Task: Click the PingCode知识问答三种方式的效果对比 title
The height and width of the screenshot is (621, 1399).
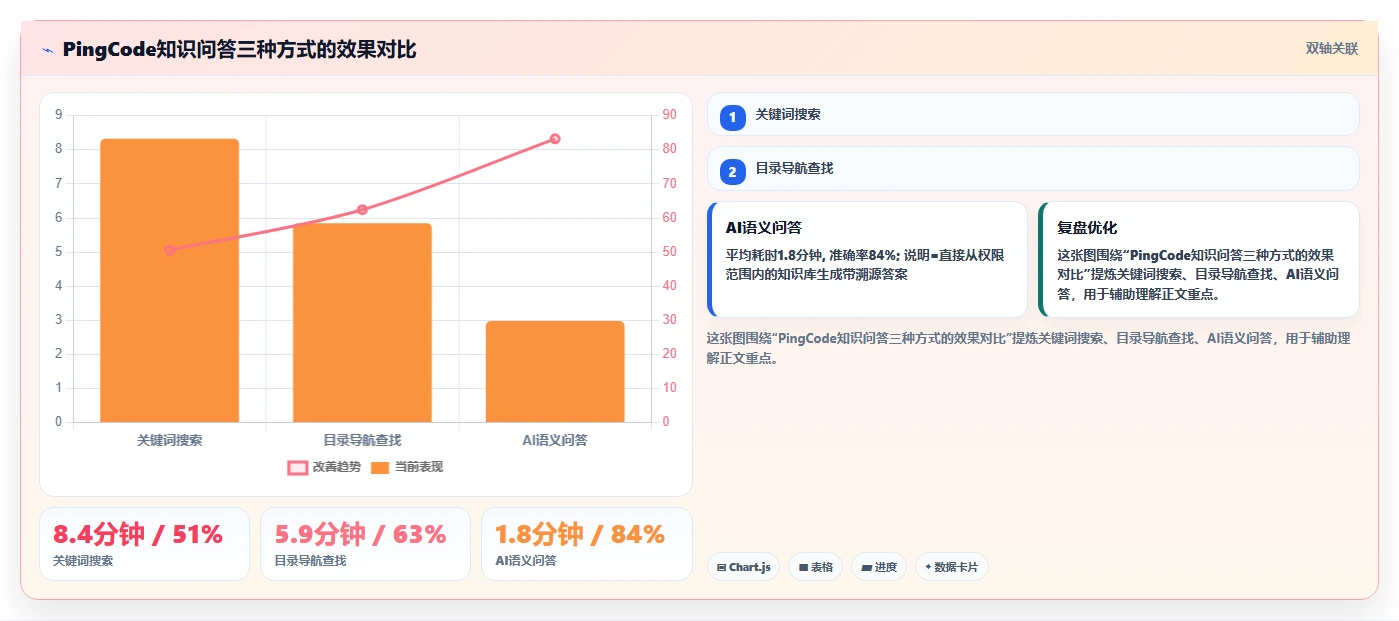Action: pos(239,49)
